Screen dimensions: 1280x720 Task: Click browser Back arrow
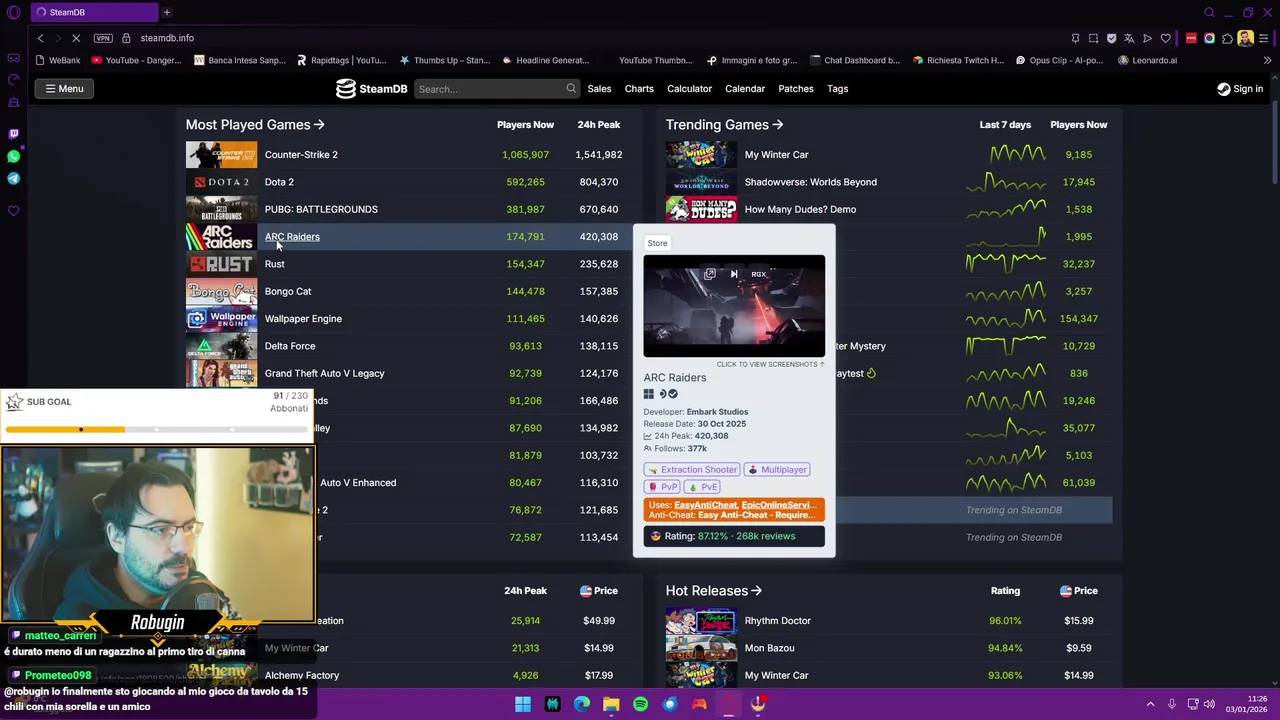point(40,38)
